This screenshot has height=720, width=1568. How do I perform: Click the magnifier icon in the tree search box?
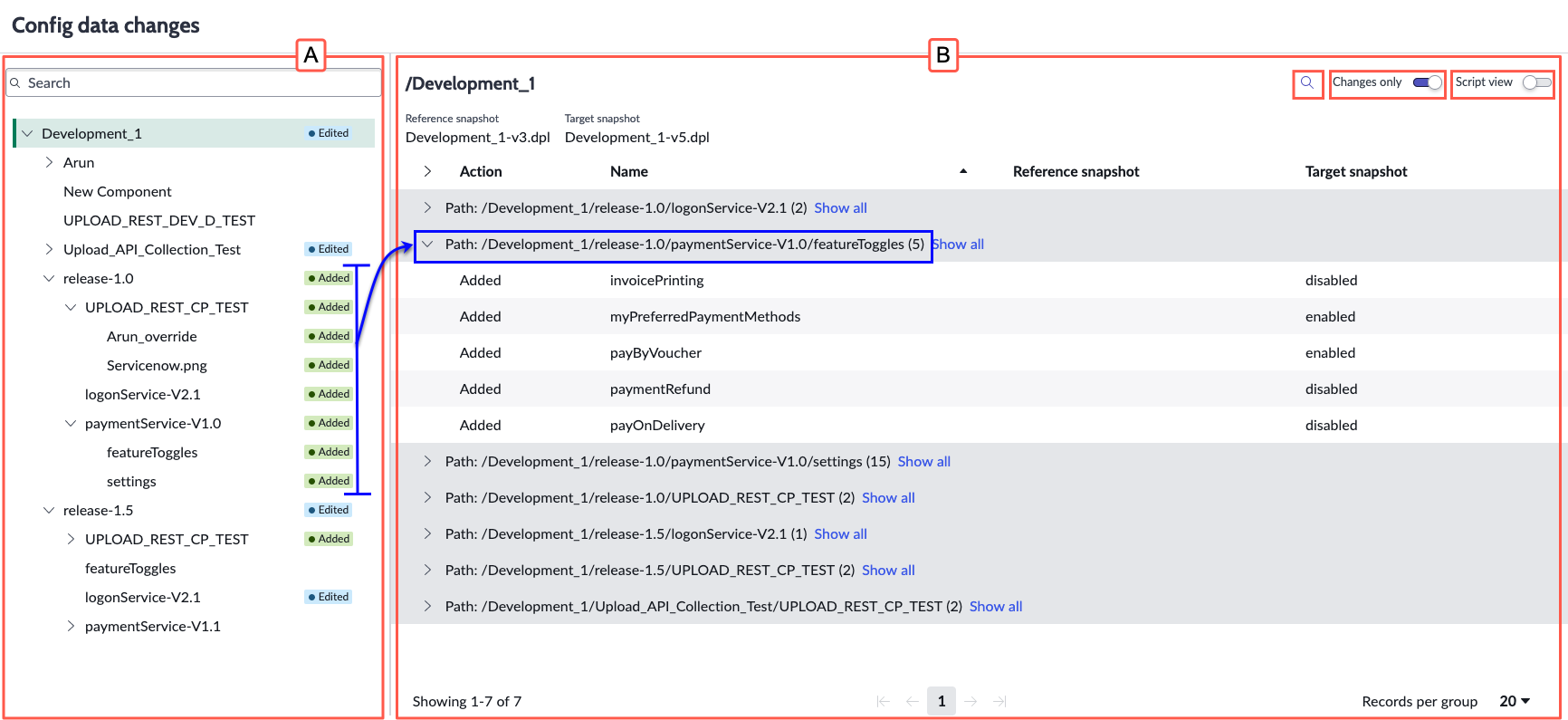click(x=15, y=83)
